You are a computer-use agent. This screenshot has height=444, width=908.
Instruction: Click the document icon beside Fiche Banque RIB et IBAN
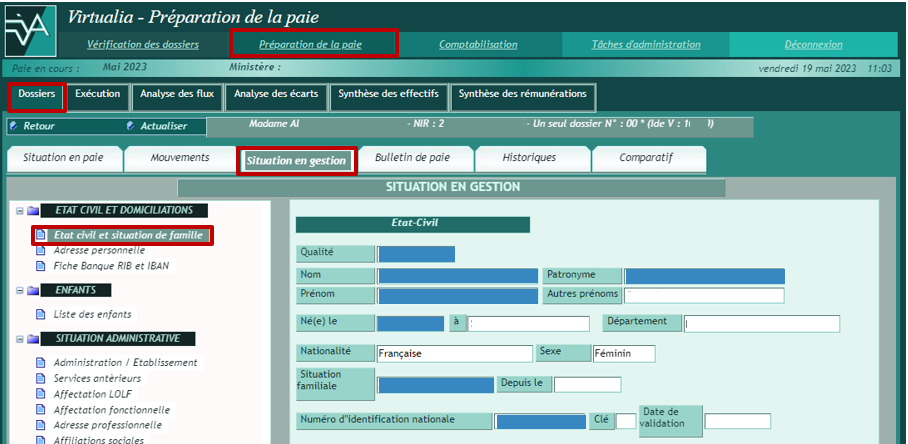click(41, 266)
